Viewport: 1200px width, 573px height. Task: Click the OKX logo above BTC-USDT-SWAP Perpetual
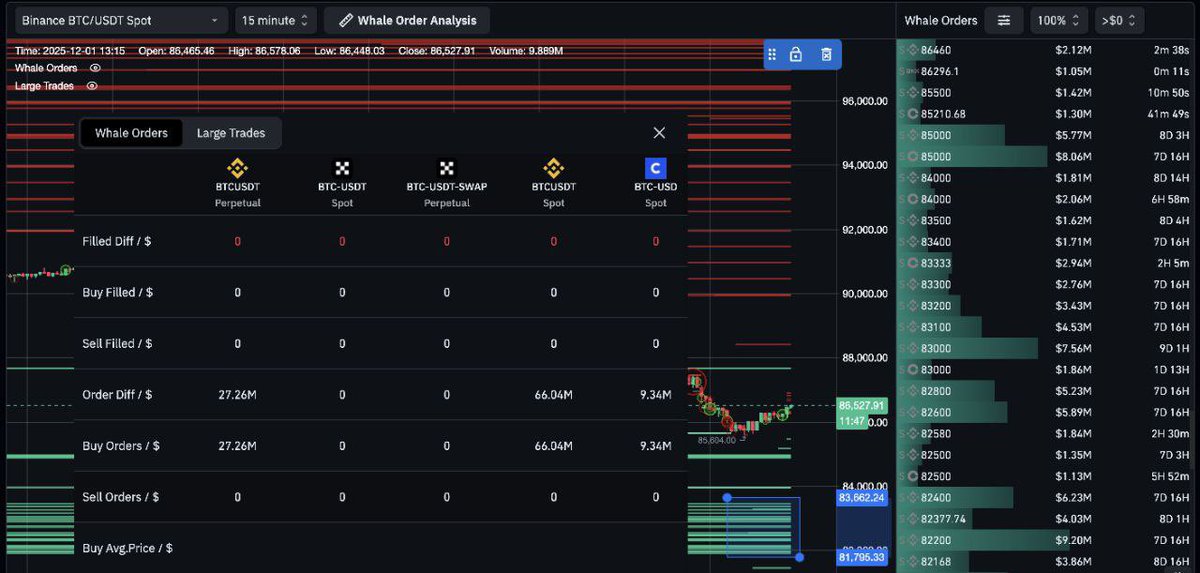(x=447, y=168)
